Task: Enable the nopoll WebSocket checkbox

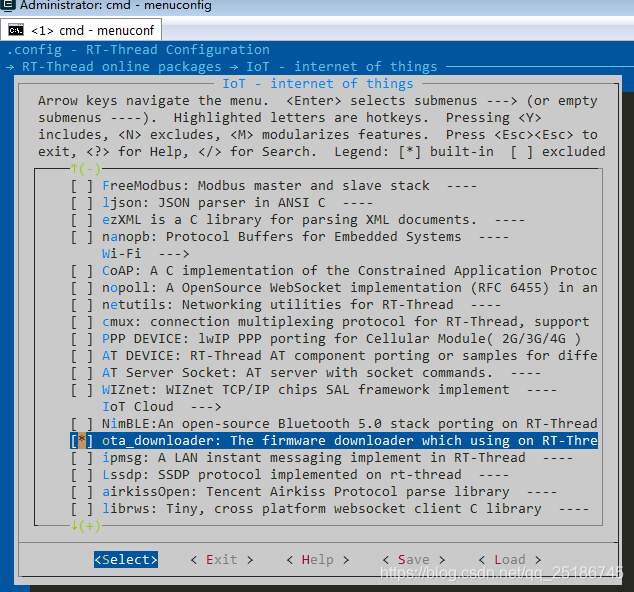Action: coord(82,288)
